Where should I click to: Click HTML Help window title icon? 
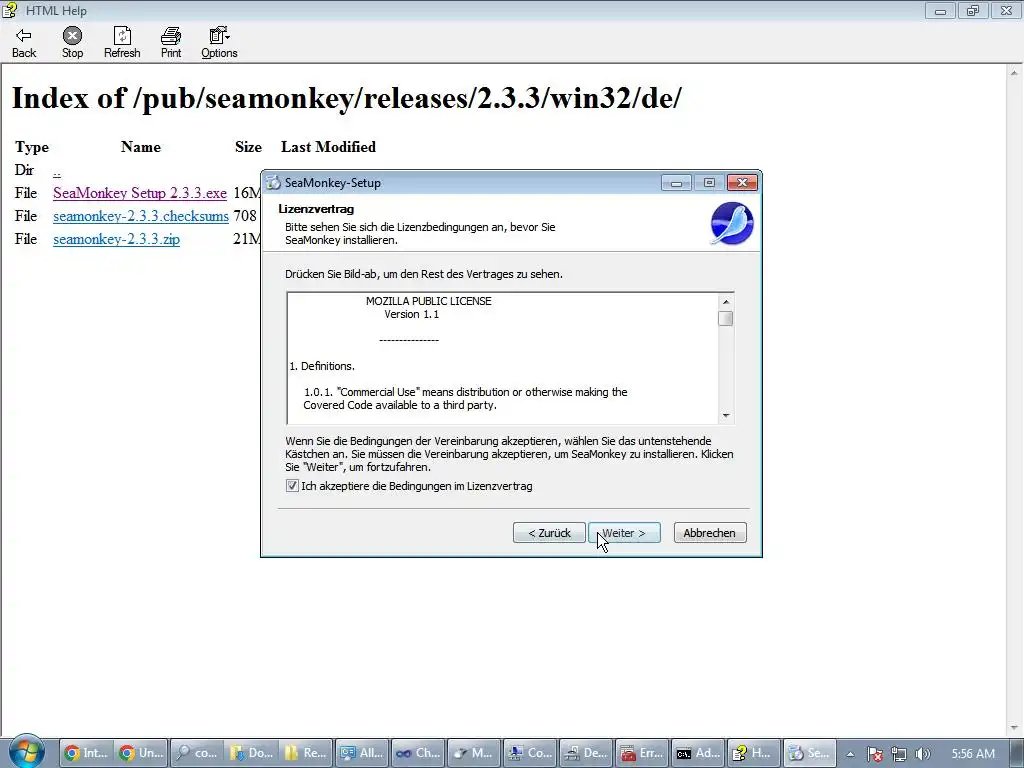click(x=10, y=10)
